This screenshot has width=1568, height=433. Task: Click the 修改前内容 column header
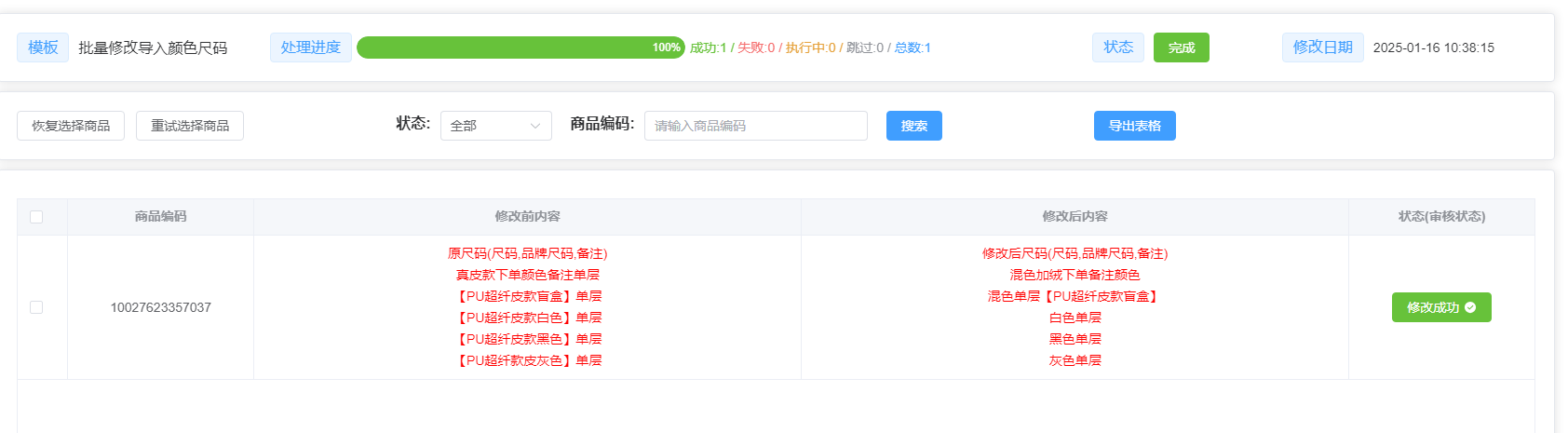pos(527,216)
